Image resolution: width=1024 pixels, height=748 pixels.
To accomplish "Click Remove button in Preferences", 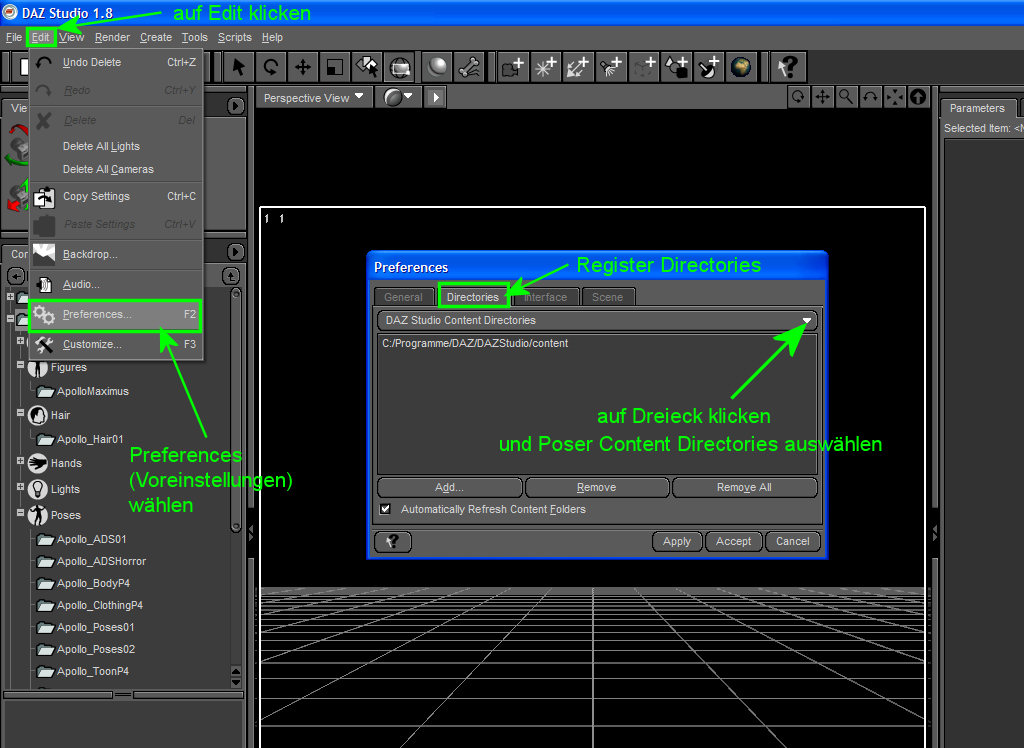I will pos(596,487).
